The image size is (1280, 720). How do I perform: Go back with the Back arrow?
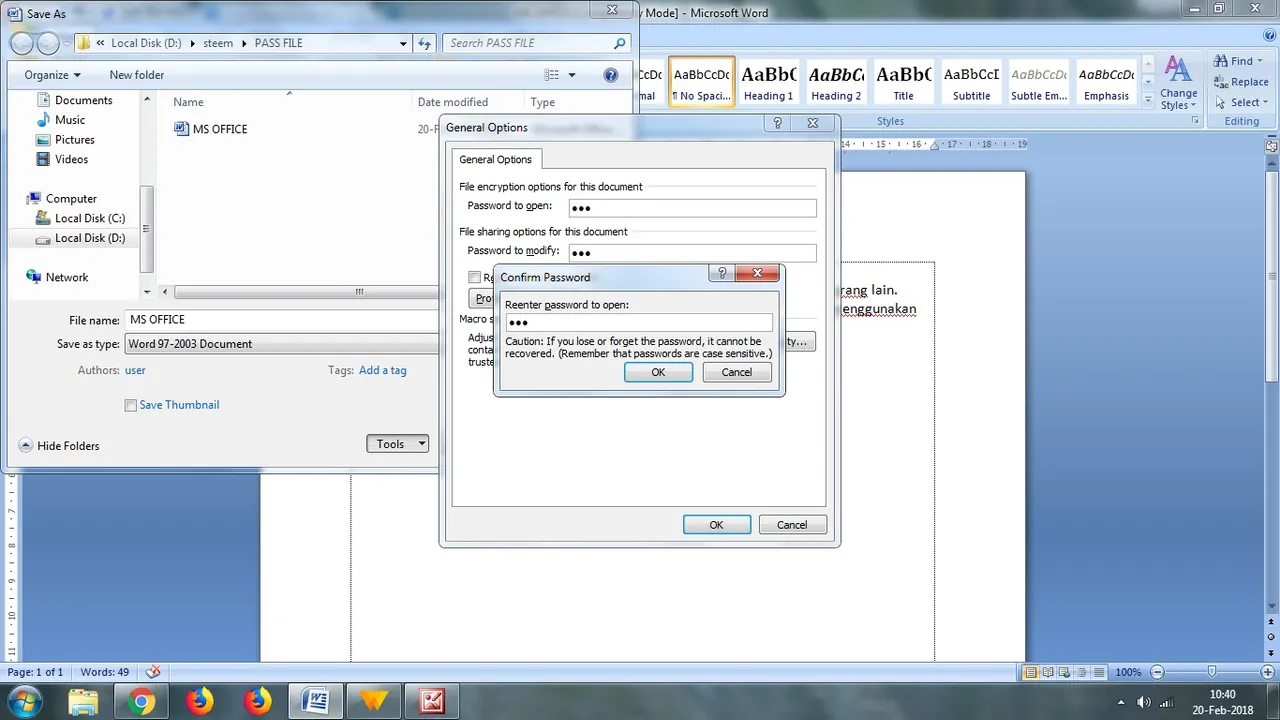pyautogui.click(x=22, y=43)
